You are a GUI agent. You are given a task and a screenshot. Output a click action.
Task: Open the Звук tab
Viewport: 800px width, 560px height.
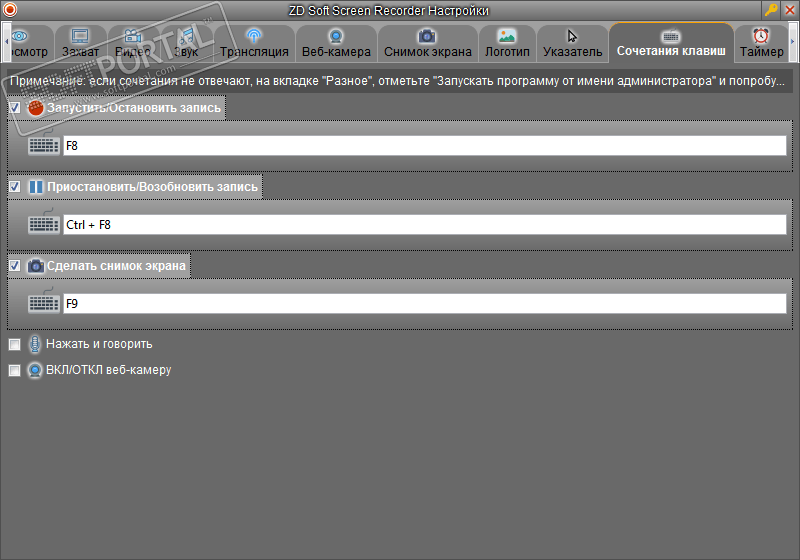(186, 43)
